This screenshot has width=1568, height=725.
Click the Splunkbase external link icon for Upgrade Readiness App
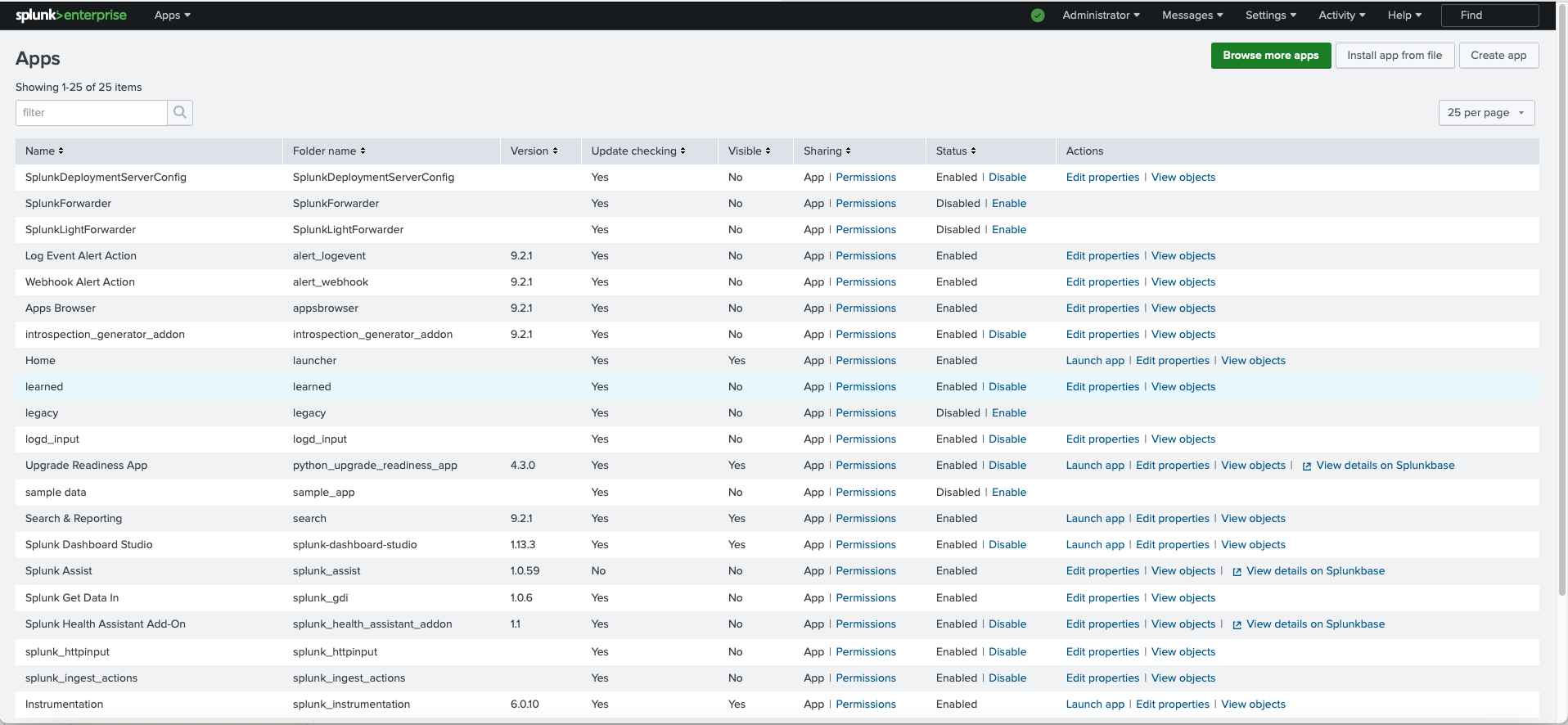click(x=1307, y=466)
